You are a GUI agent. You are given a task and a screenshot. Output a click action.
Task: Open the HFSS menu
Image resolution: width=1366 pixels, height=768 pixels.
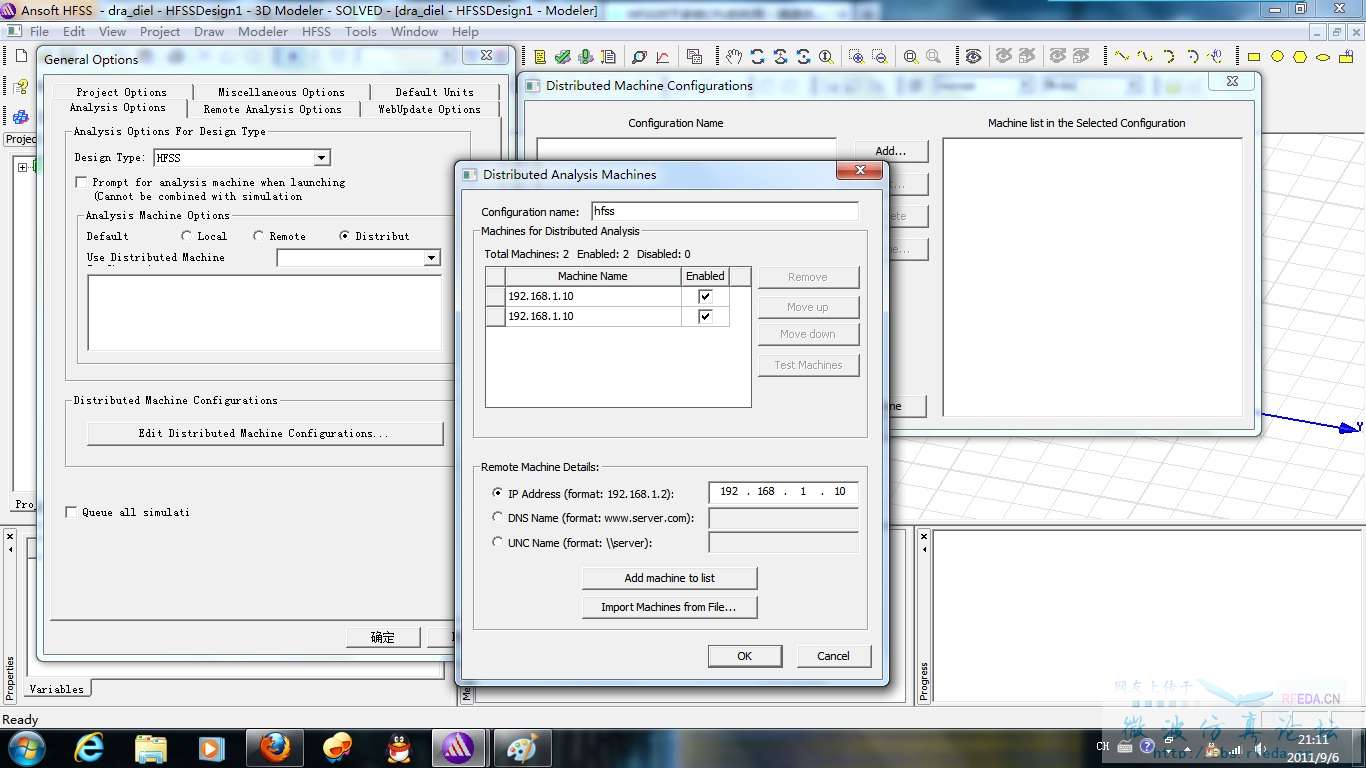tap(316, 31)
